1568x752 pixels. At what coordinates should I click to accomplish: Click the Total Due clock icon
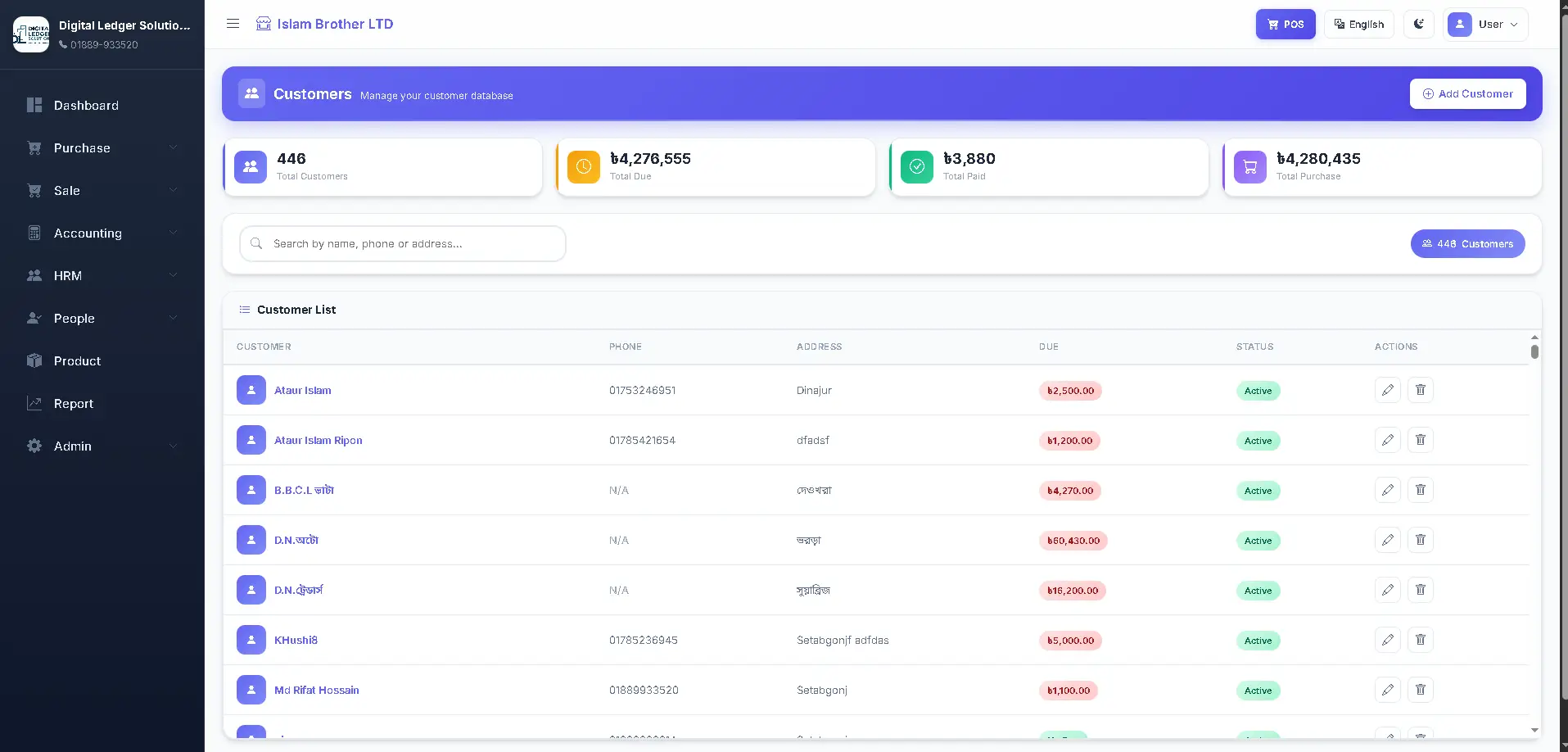click(x=584, y=167)
